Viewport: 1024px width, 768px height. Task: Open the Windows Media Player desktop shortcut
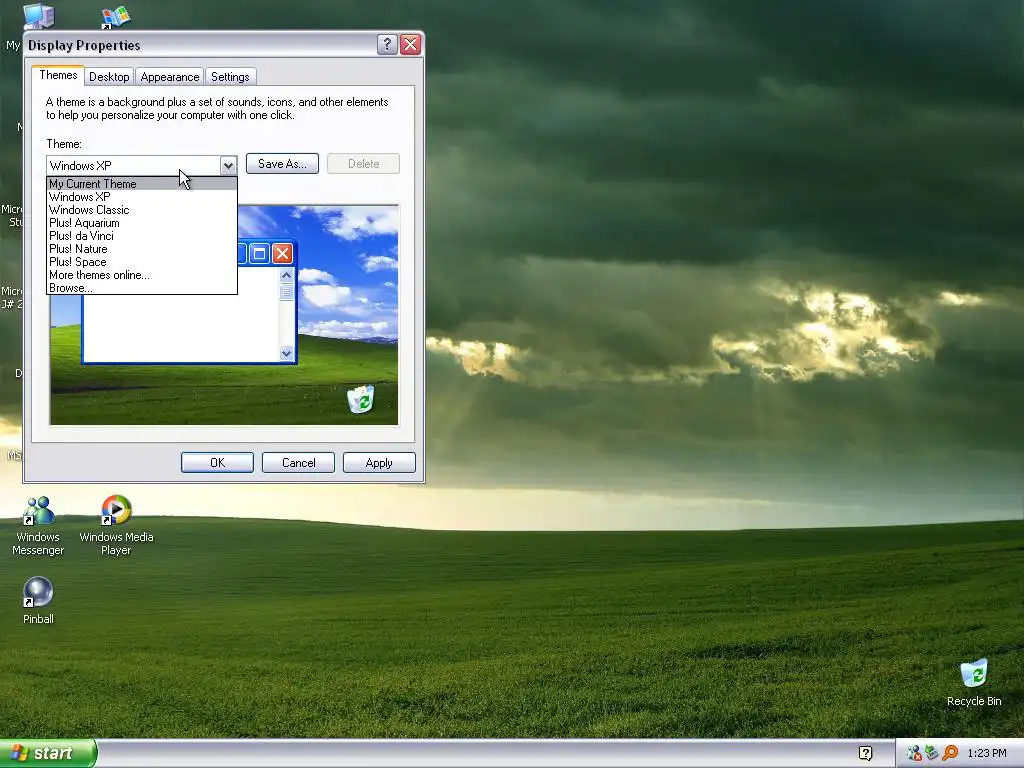coord(116,526)
